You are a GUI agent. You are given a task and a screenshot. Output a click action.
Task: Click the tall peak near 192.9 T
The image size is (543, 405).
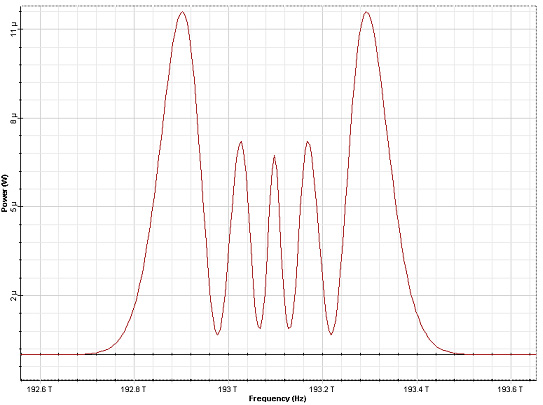pos(183,12)
